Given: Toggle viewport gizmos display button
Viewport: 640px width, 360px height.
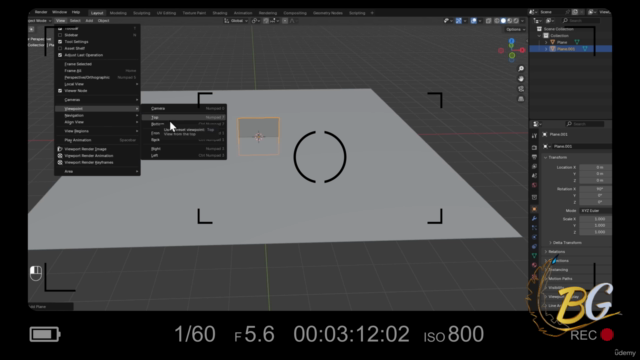Looking at the screenshot, I should click(459, 21).
